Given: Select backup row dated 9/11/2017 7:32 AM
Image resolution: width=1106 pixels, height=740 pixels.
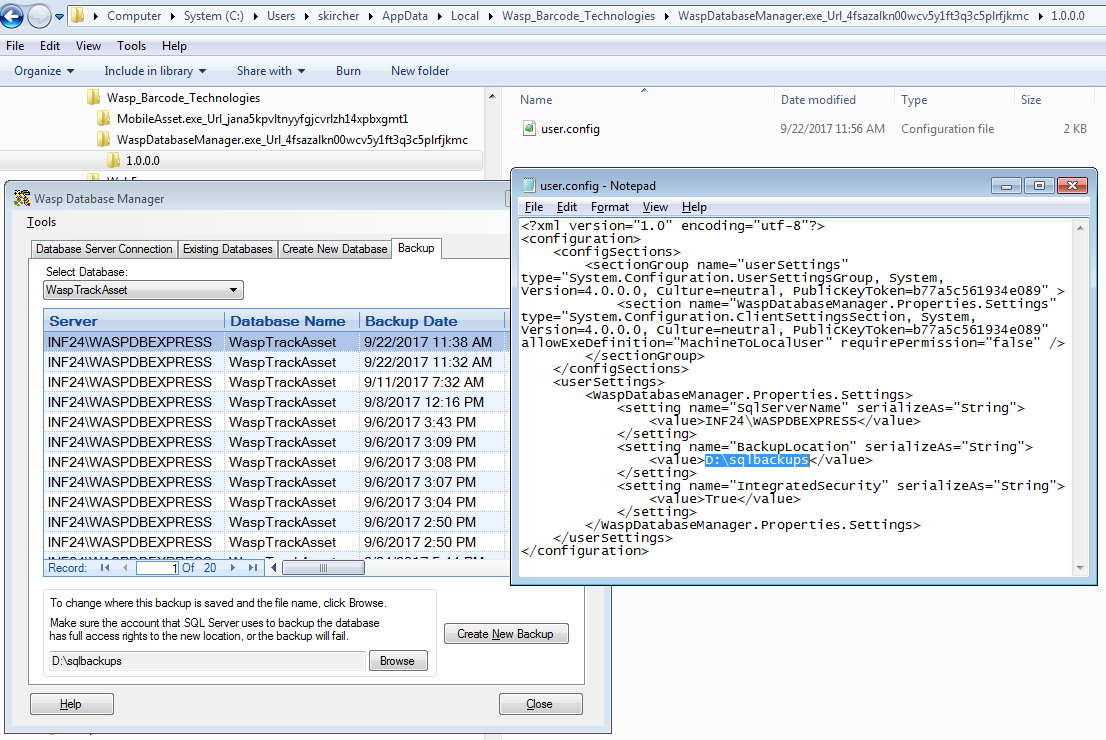Looking at the screenshot, I should tap(276, 382).
